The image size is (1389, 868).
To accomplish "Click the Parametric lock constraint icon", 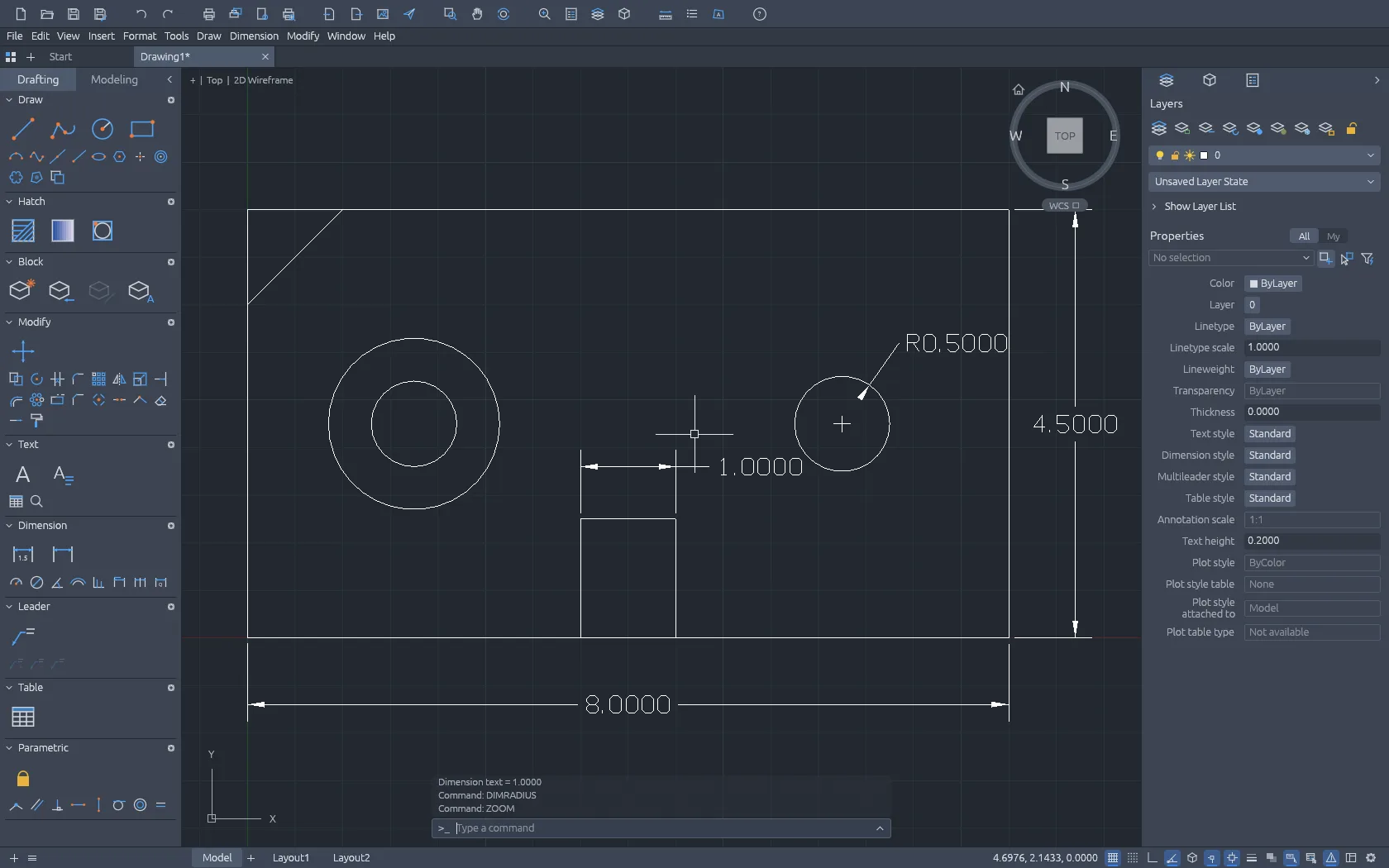I will tap(23, 778).
